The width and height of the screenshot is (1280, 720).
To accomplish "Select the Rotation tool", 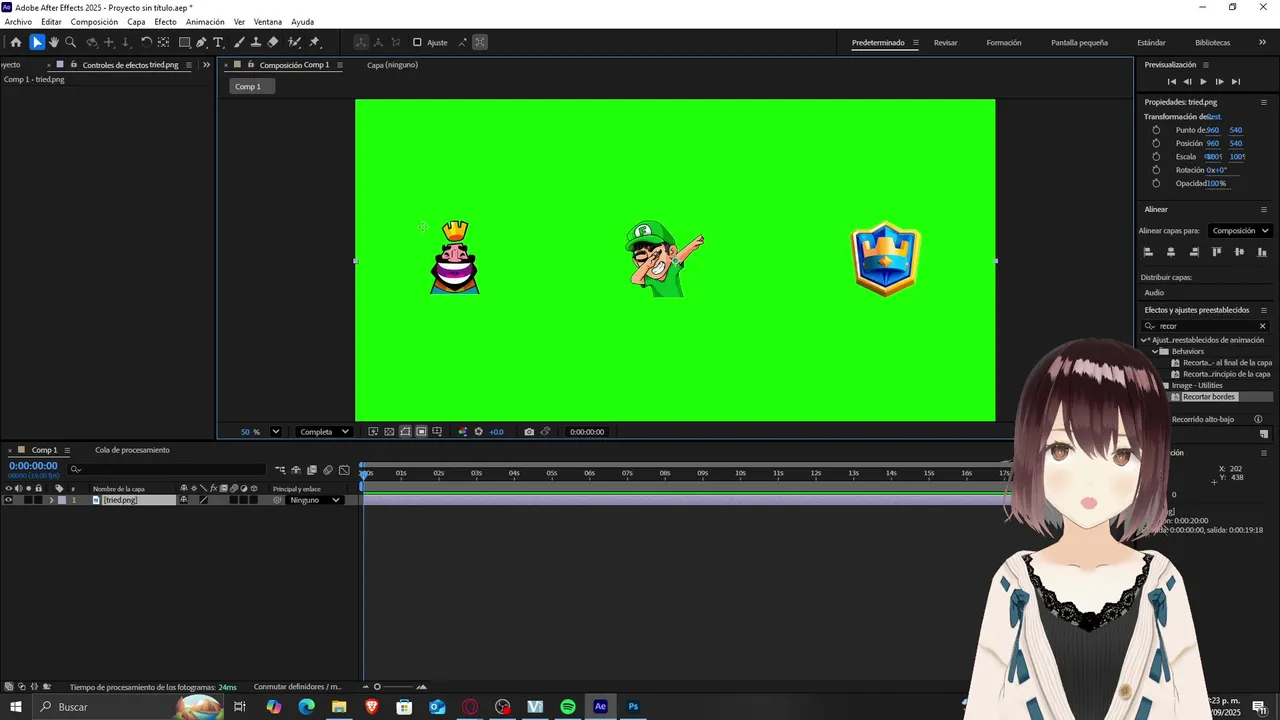I will tap(146, 42).
